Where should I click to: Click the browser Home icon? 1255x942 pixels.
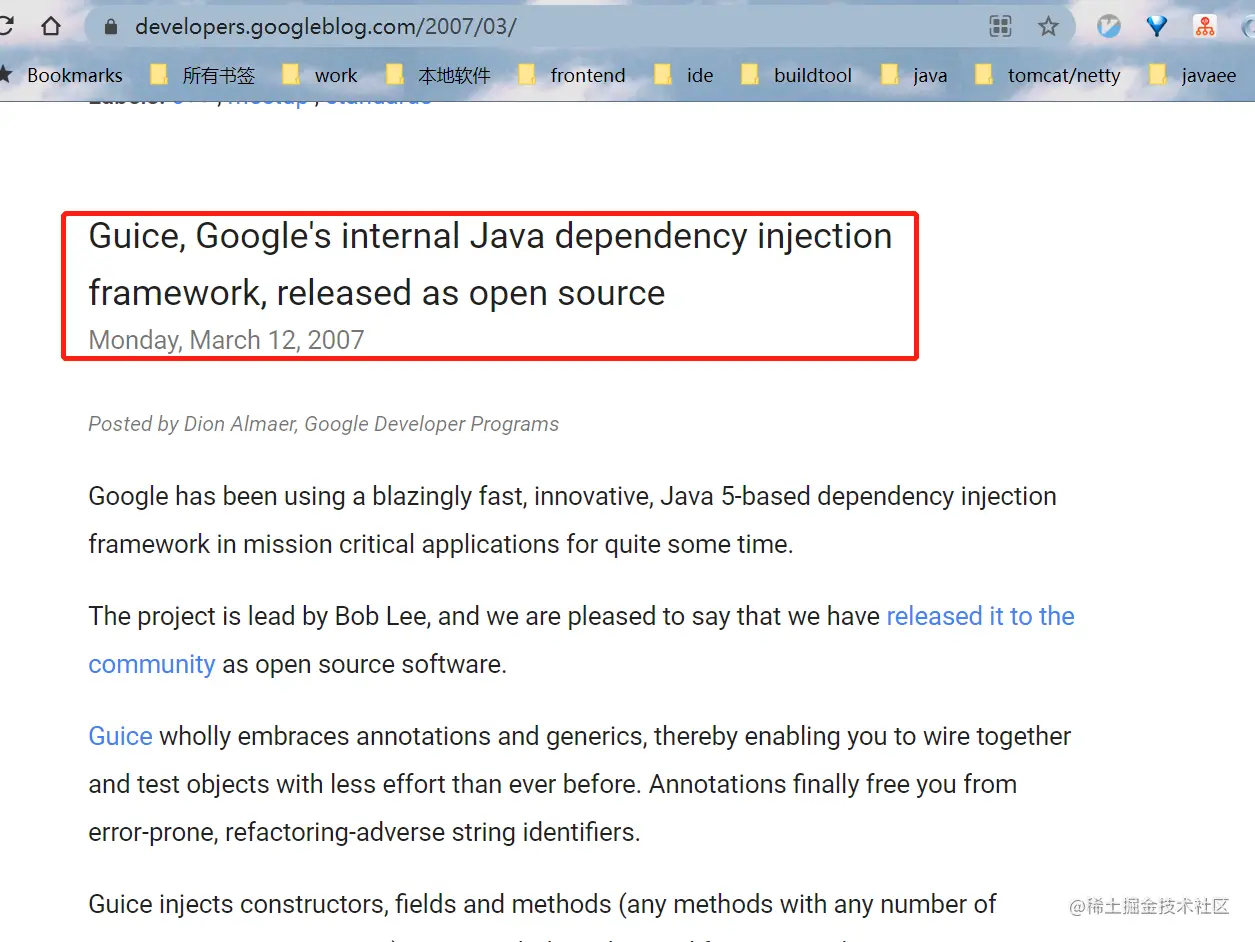click(x=51, y=27)
